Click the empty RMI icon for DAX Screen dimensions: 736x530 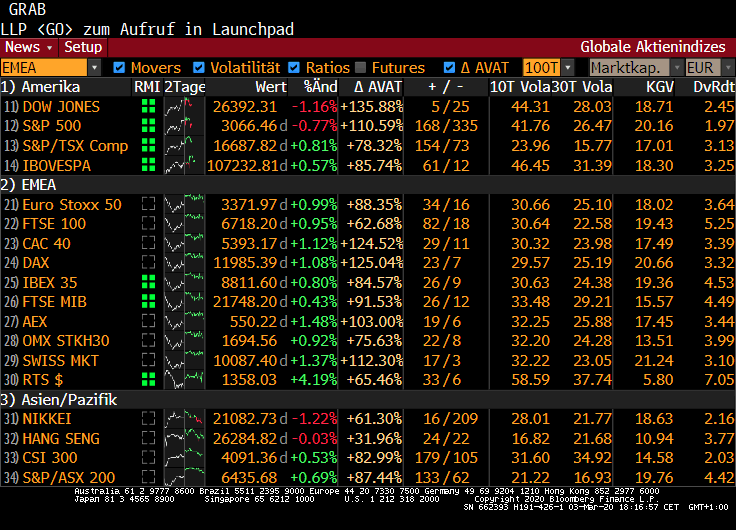click(149, 262)
